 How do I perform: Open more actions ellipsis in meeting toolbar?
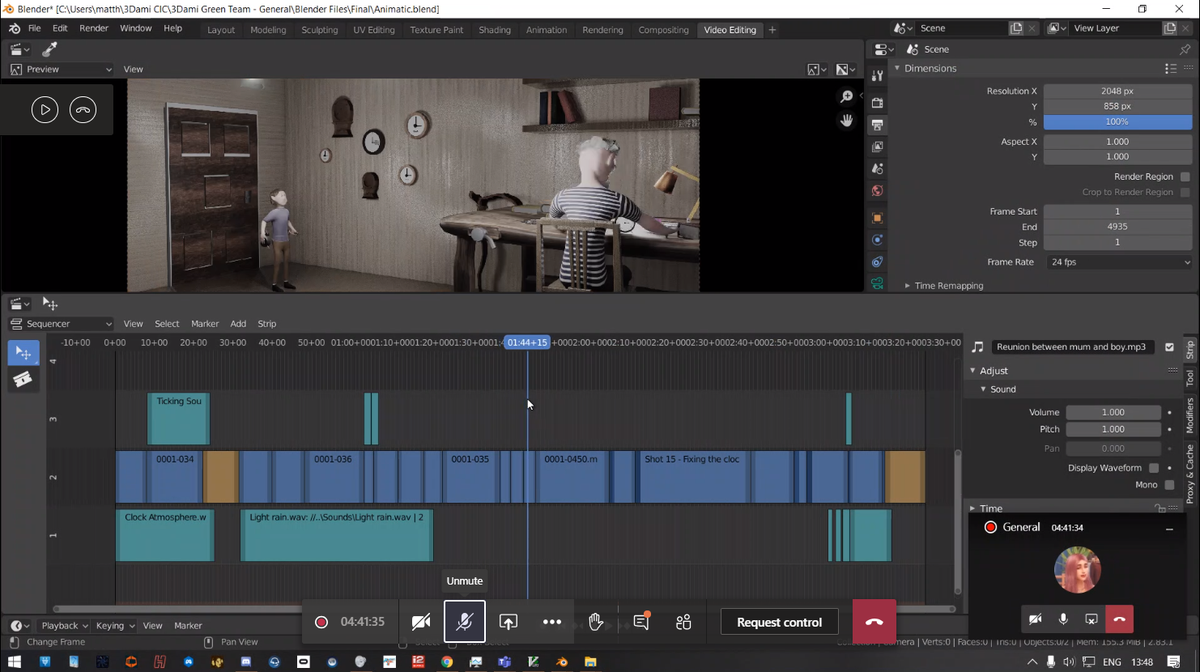pos(552,622)
